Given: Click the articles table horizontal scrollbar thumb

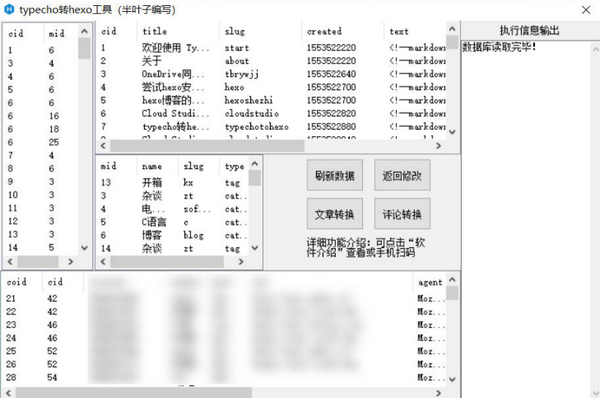Looking at the screenshot, I should 207,146.
